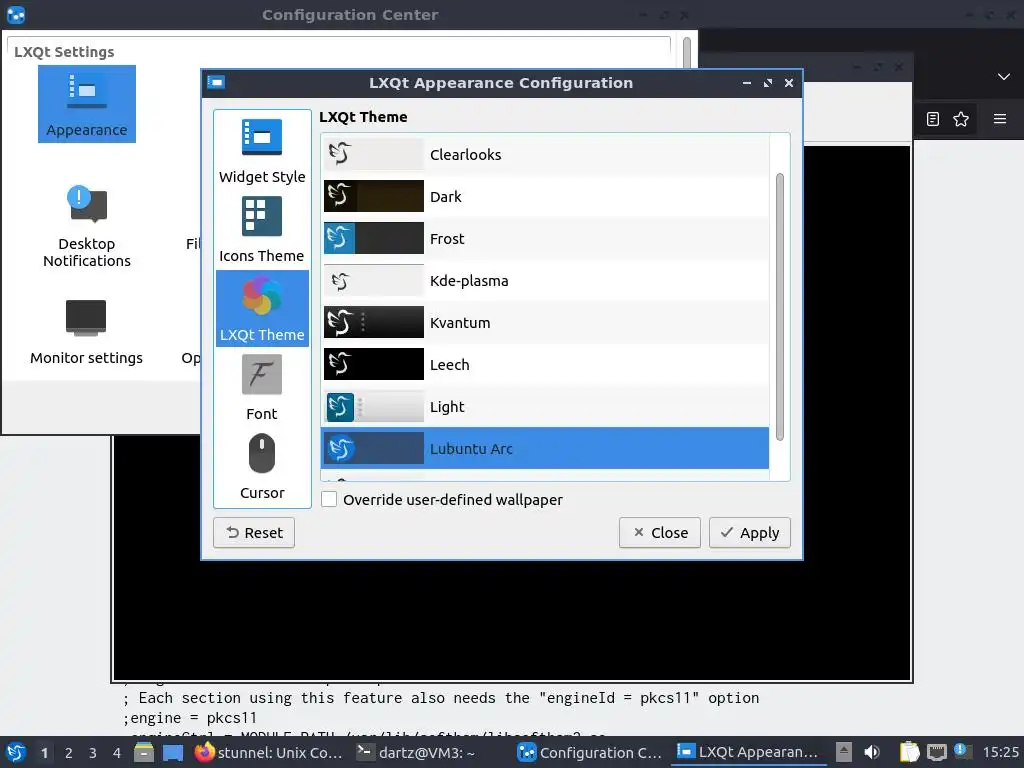Click the removable media eject tray icon
This screenshot has height=768, width=1024.
(844, 752)
